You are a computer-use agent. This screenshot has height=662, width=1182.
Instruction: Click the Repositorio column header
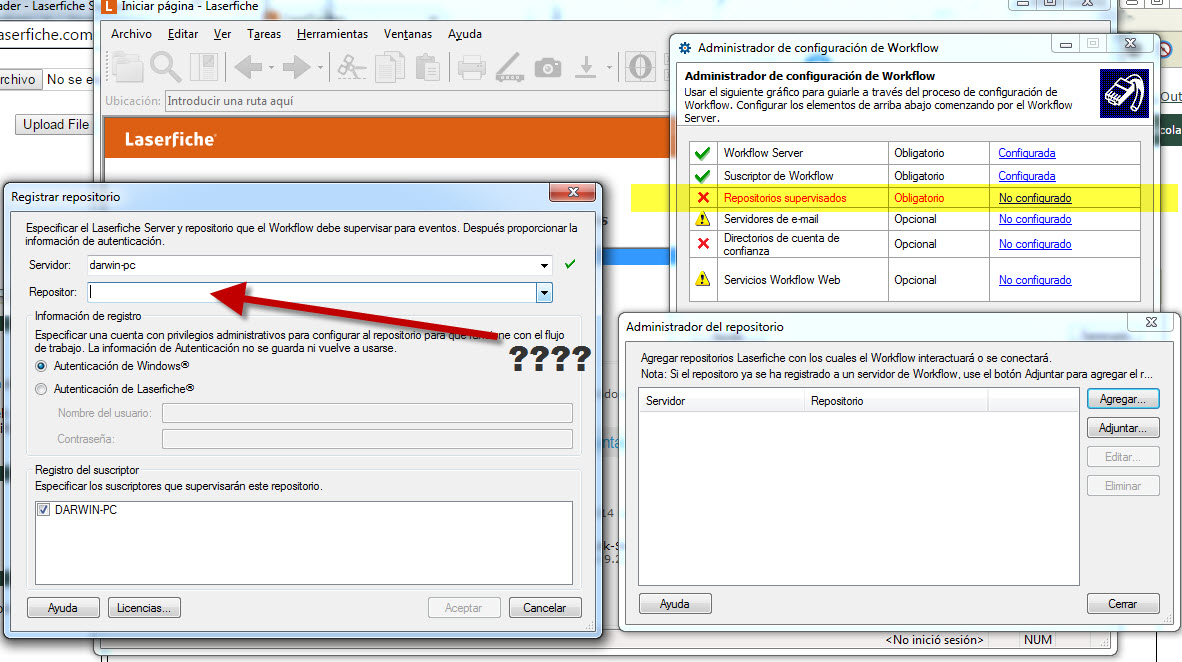click(896, 401)
